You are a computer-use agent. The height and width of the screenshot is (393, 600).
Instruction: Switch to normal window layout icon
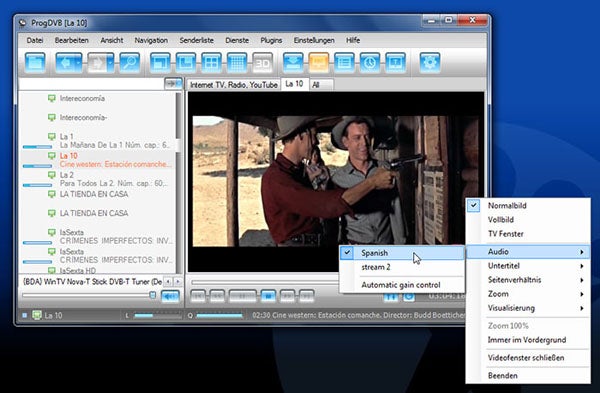(160, 62)
